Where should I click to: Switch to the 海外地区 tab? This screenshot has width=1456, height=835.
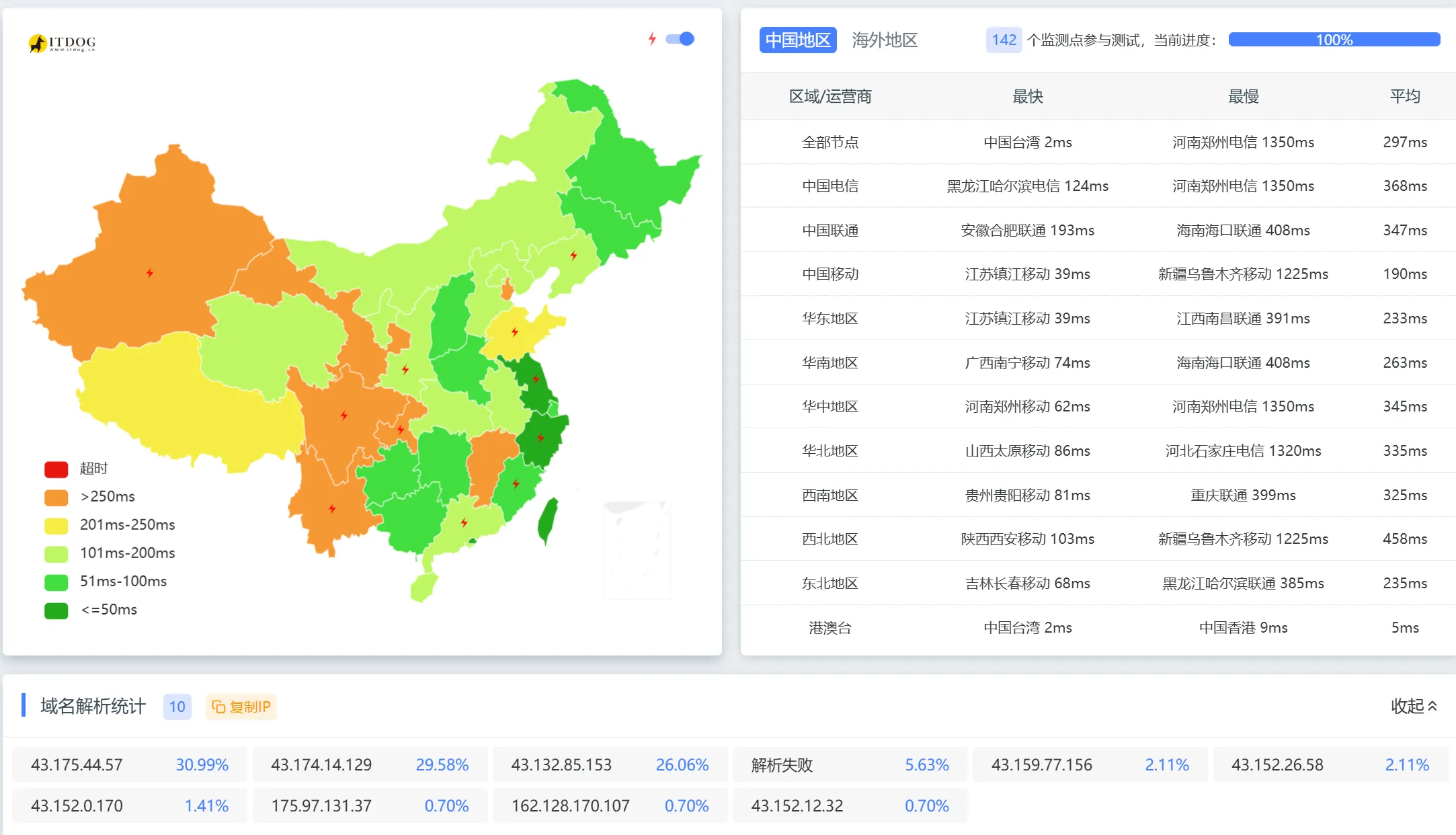point(885,40)
